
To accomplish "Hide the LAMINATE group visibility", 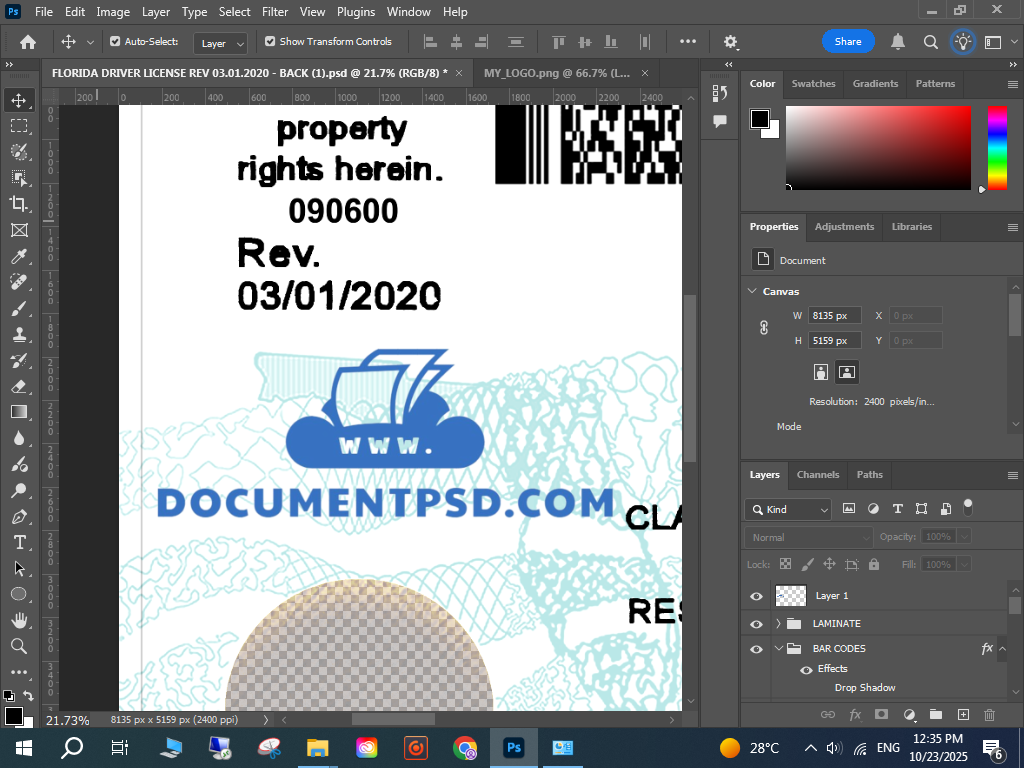I will click(756, 624).
